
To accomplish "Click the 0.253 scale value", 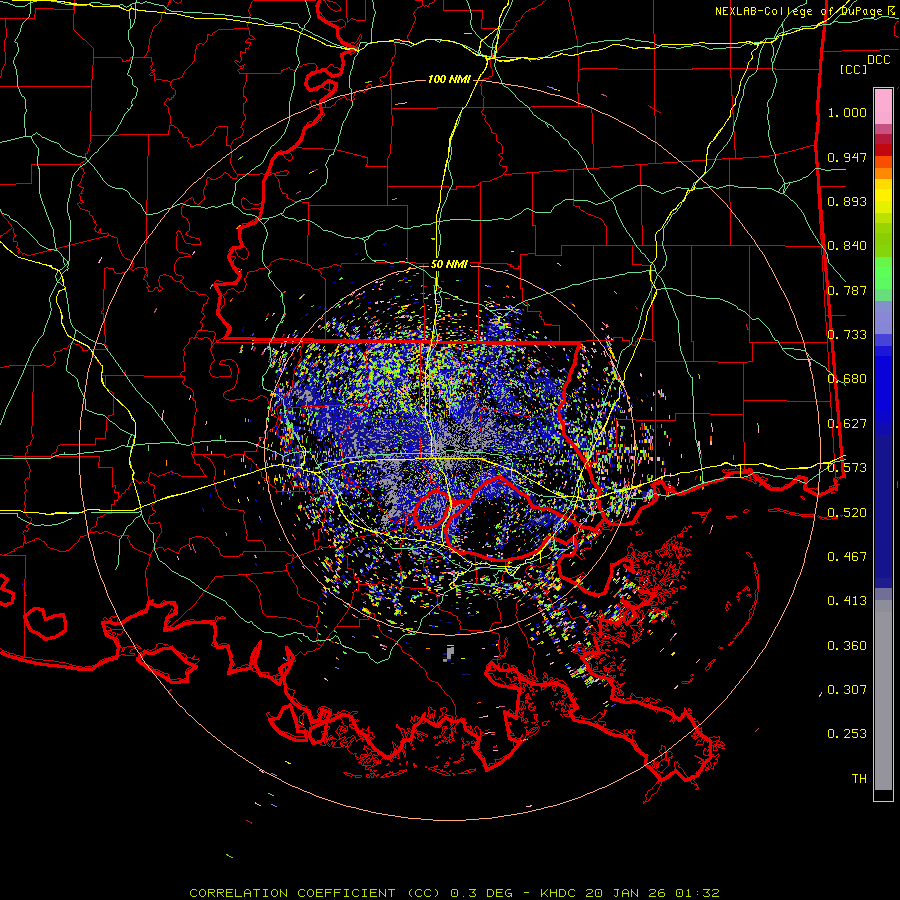I will click(x=847, y=734).
